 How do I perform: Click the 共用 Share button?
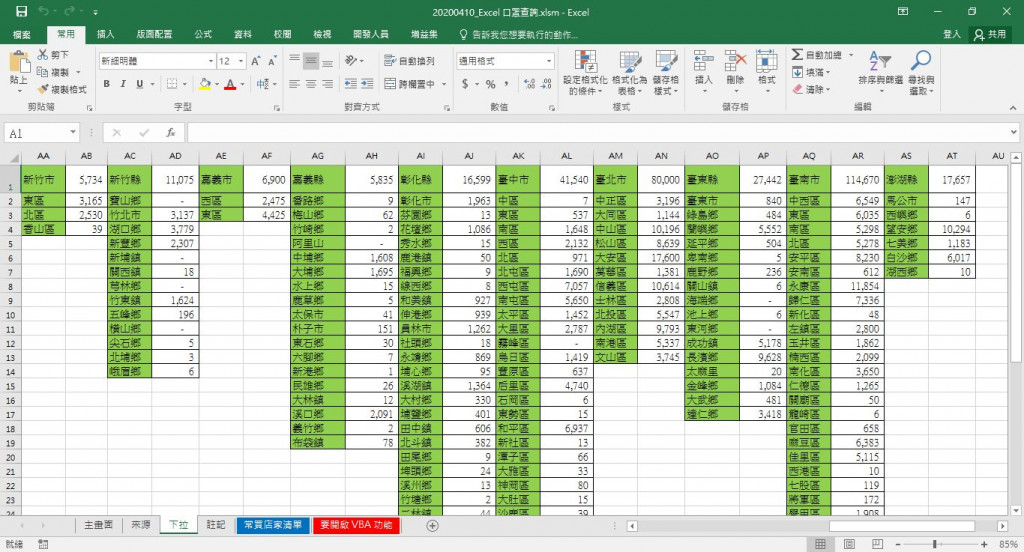[x=990, y=35]
